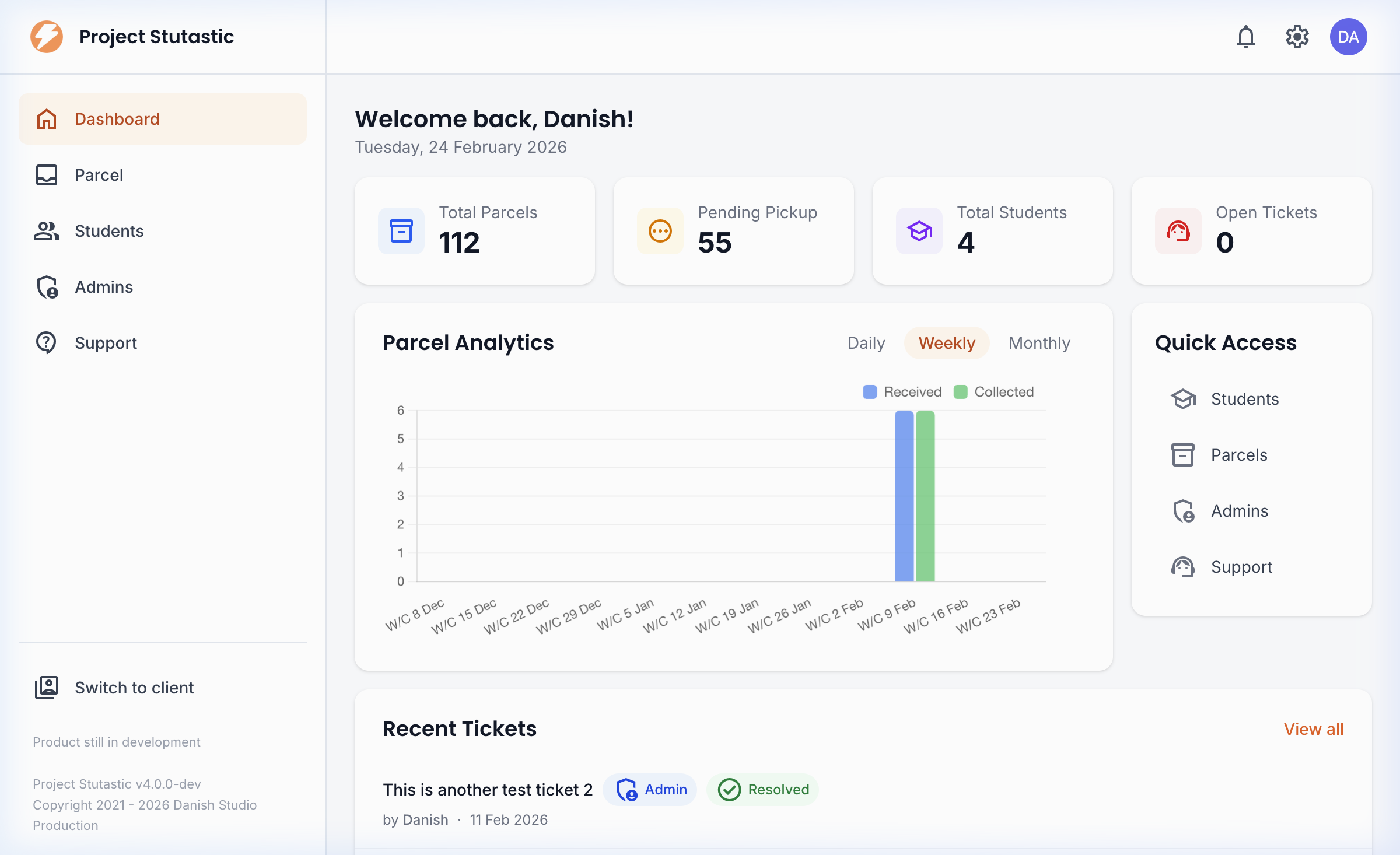Keep Weekly view selected in Parcel Analytics
Viewport: 1400px width, 855px height.
946,343
